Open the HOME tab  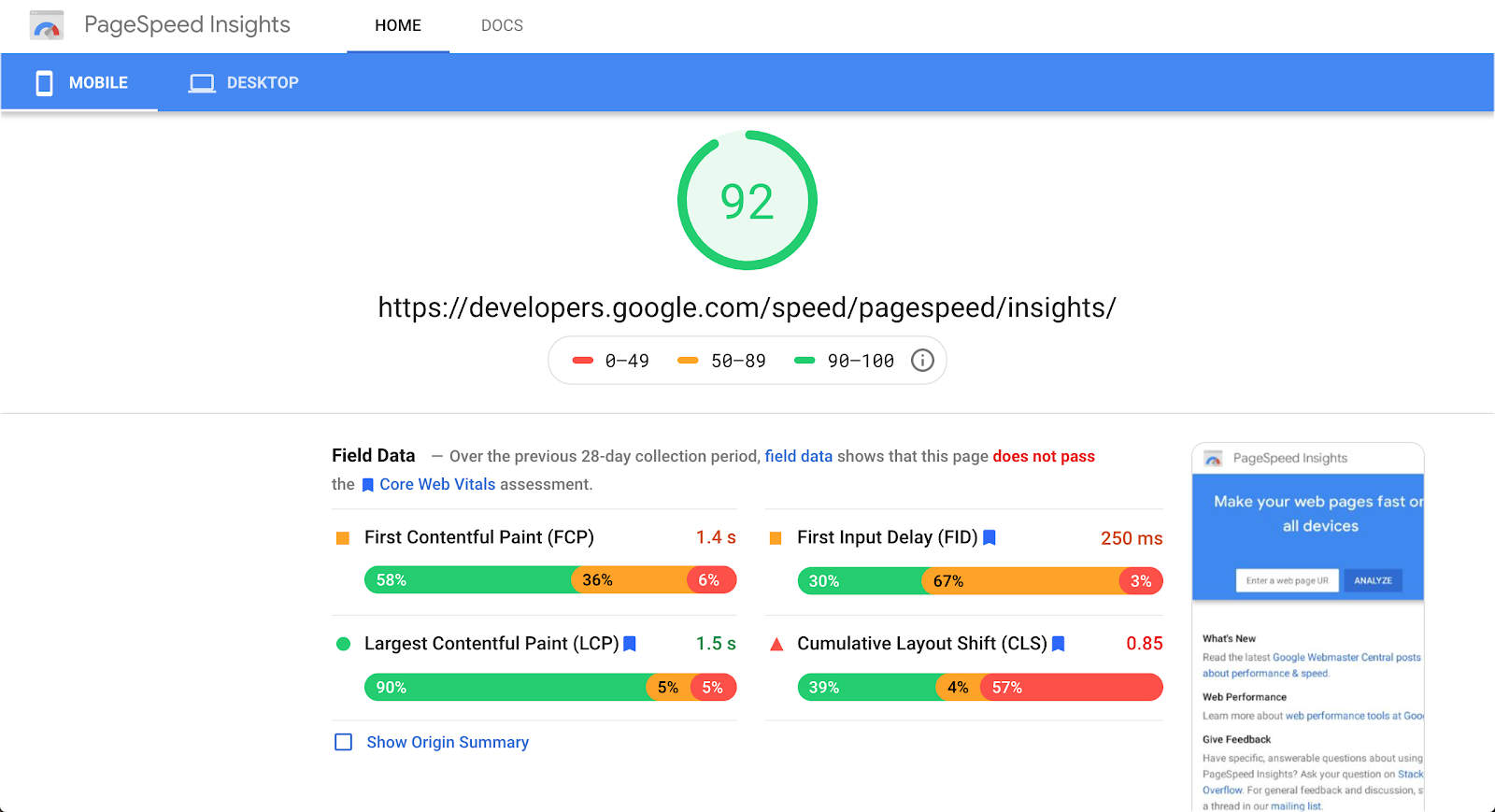[x=398, y=26]
